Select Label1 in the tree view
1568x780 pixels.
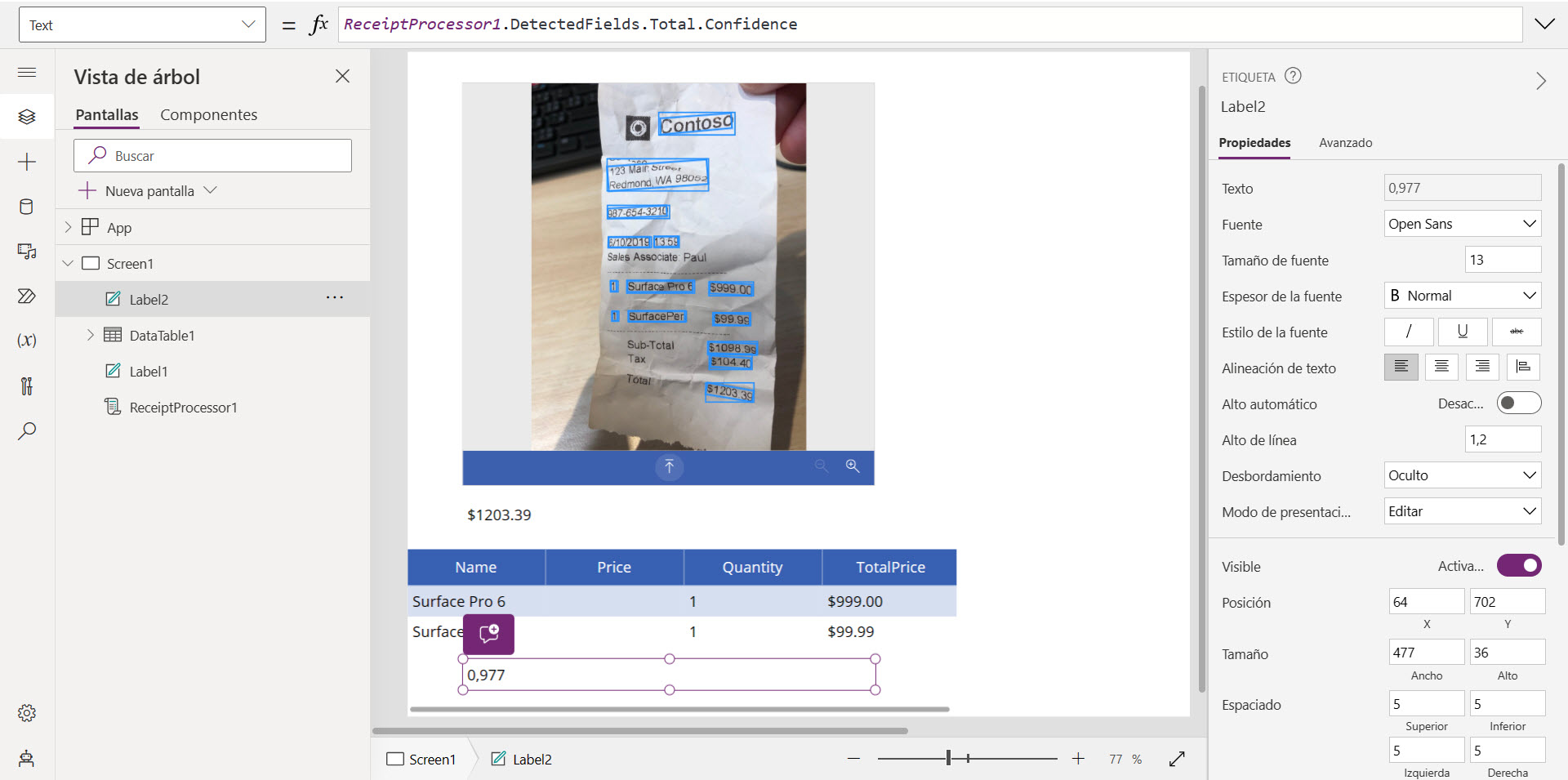pos(212,371)
